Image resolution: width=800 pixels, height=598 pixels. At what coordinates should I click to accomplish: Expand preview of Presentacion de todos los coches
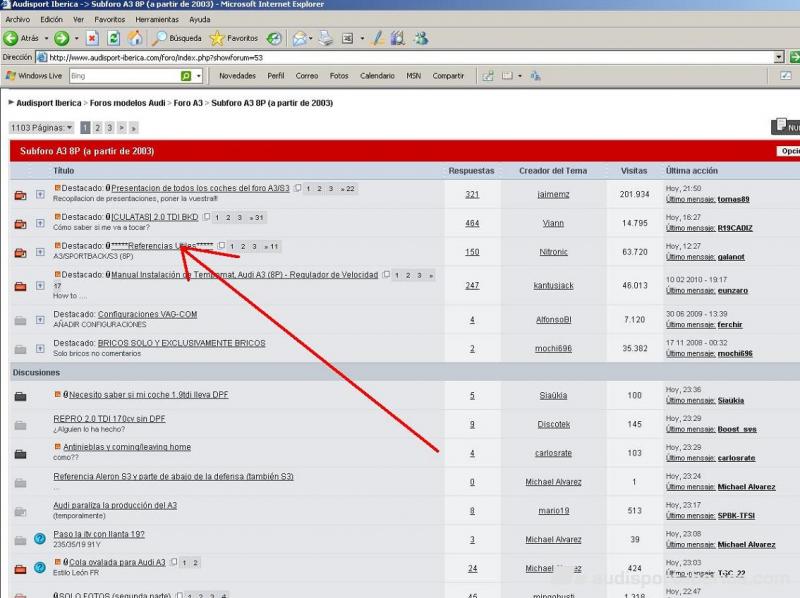40,194
